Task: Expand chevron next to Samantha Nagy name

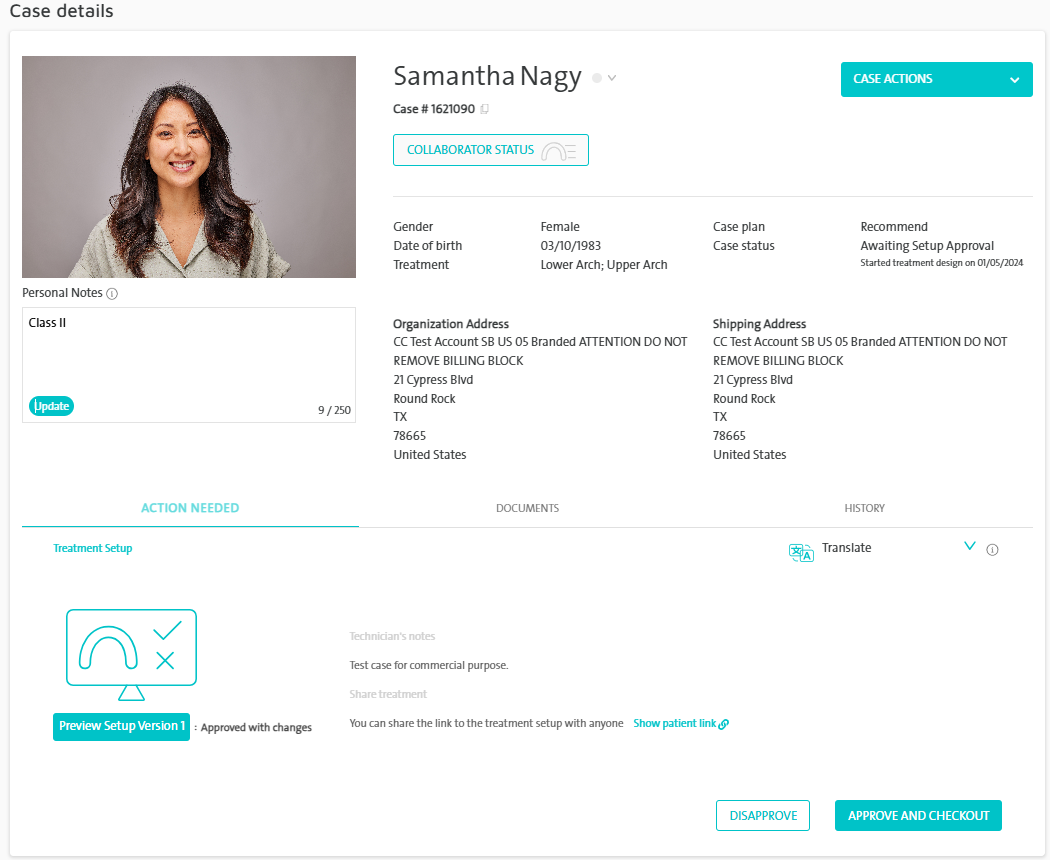Action: (x=612, y=78)
